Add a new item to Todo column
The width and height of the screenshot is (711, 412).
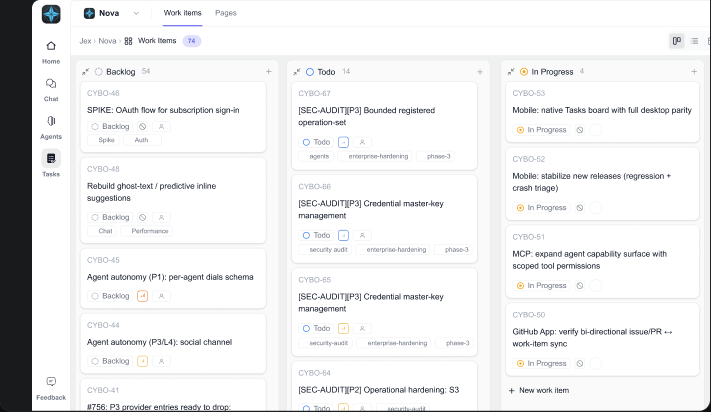480,72
